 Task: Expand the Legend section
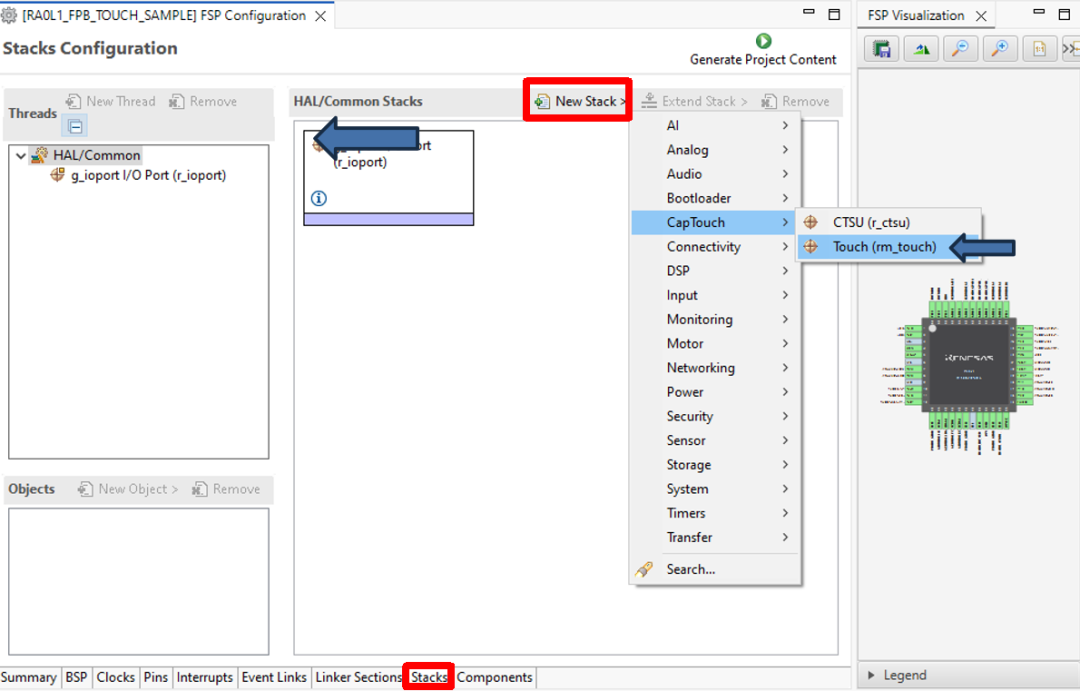[x=871, y=675]
